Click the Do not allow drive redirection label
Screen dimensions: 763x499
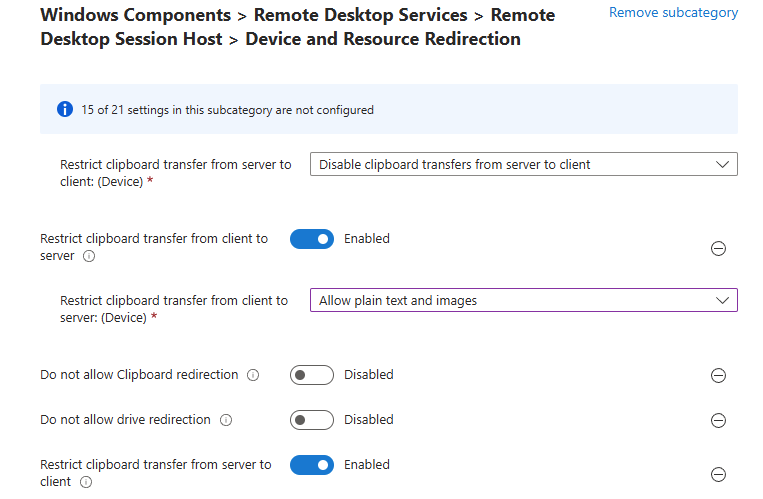(125, 420)
